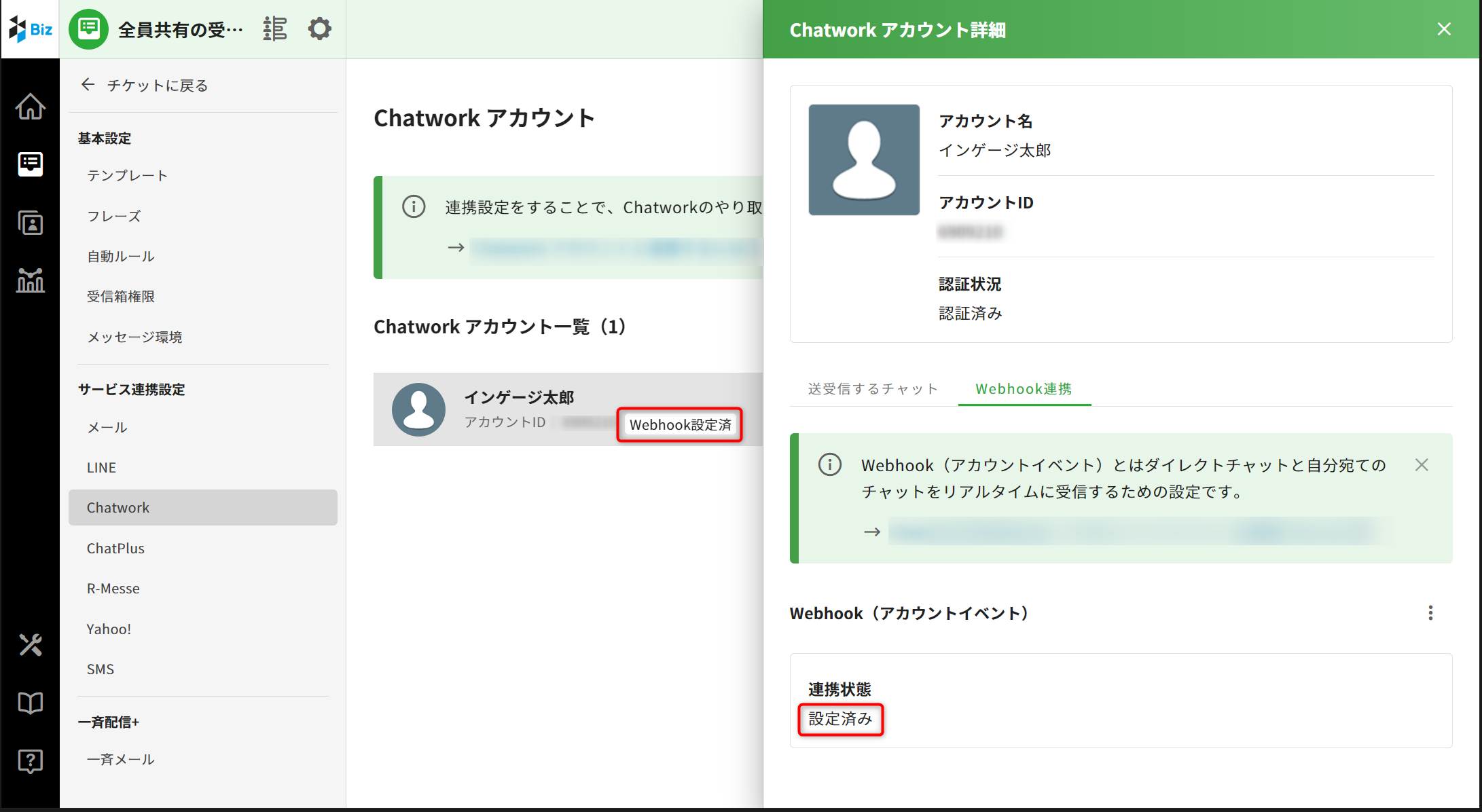Click チケットに戻る link
1482x812 pixels.
[x=158, y=85]
